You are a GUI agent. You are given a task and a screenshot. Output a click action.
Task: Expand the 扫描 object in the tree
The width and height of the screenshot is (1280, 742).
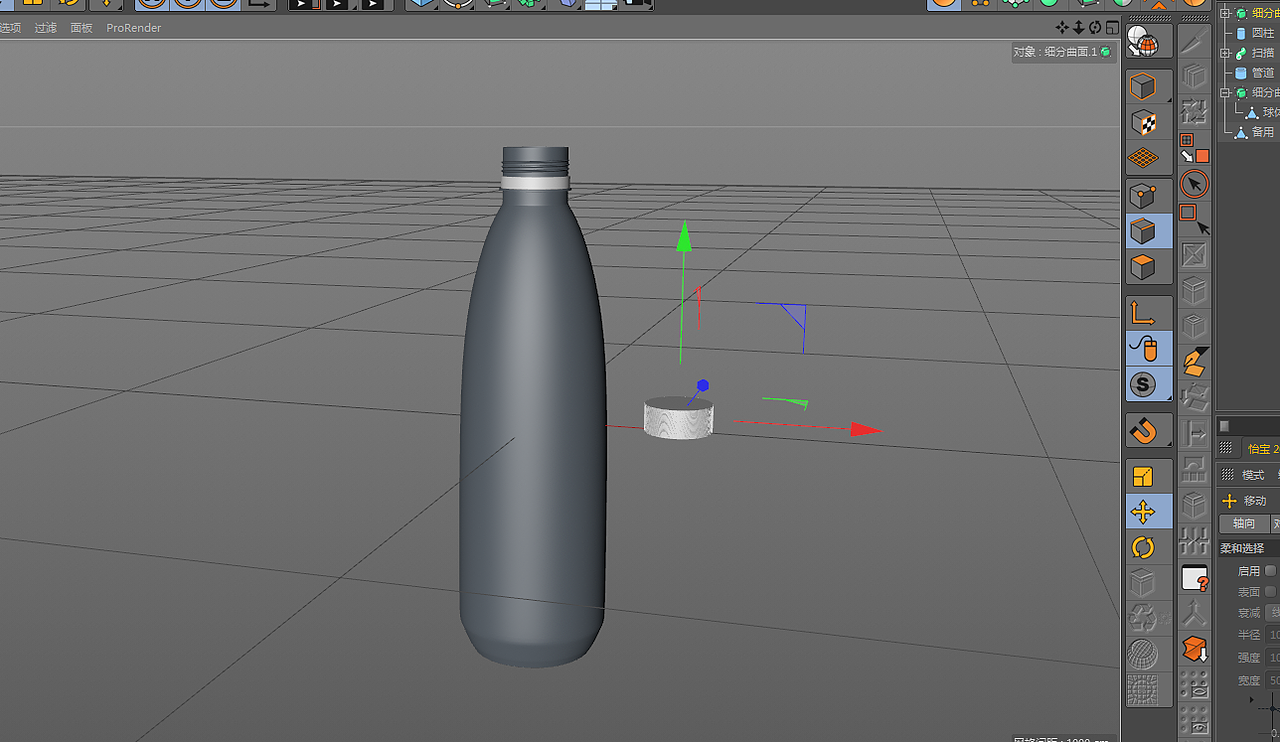pos(1226,53)
